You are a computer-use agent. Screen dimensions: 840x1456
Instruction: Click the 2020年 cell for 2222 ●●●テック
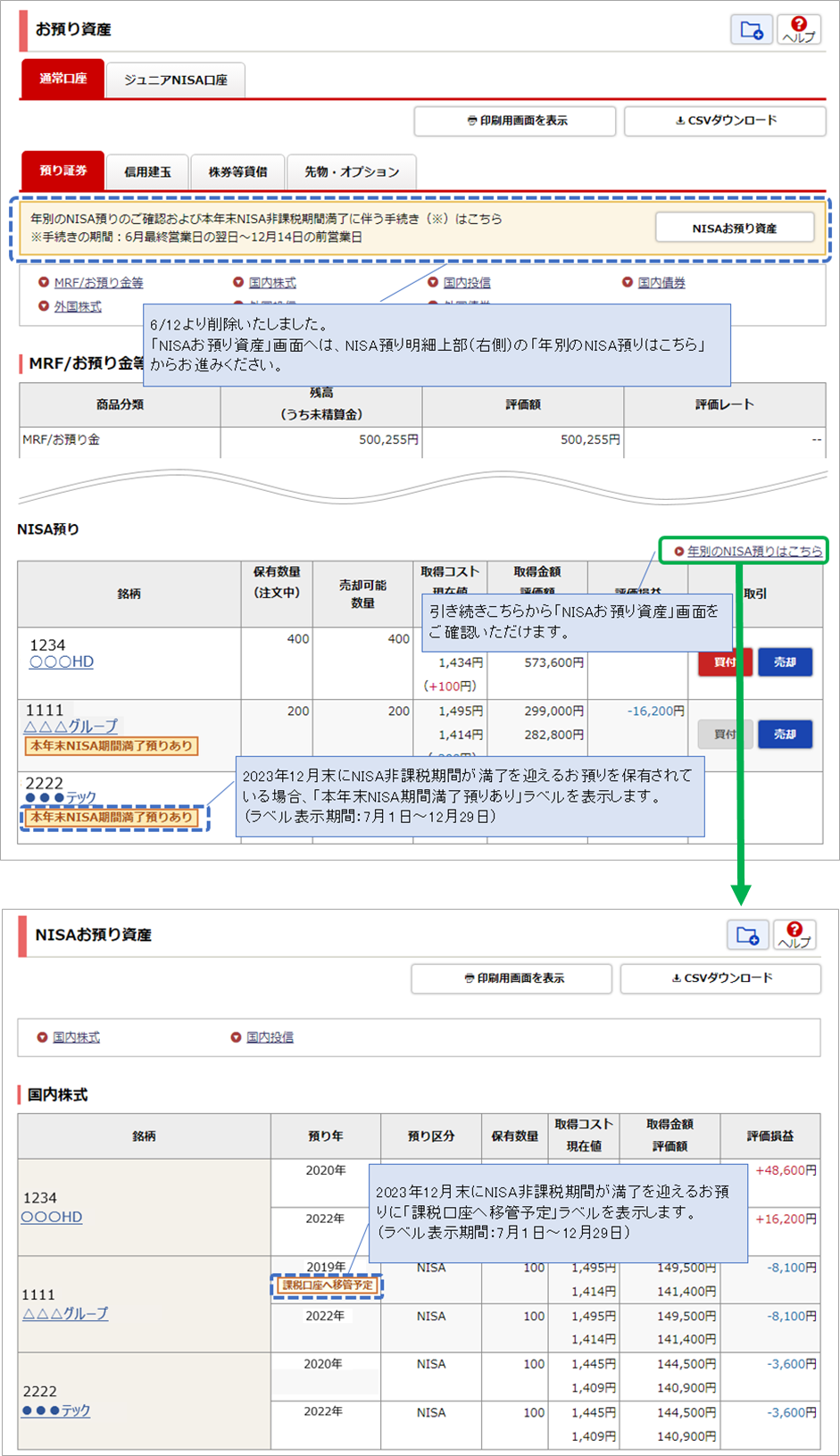click(x=323, y=1364)
